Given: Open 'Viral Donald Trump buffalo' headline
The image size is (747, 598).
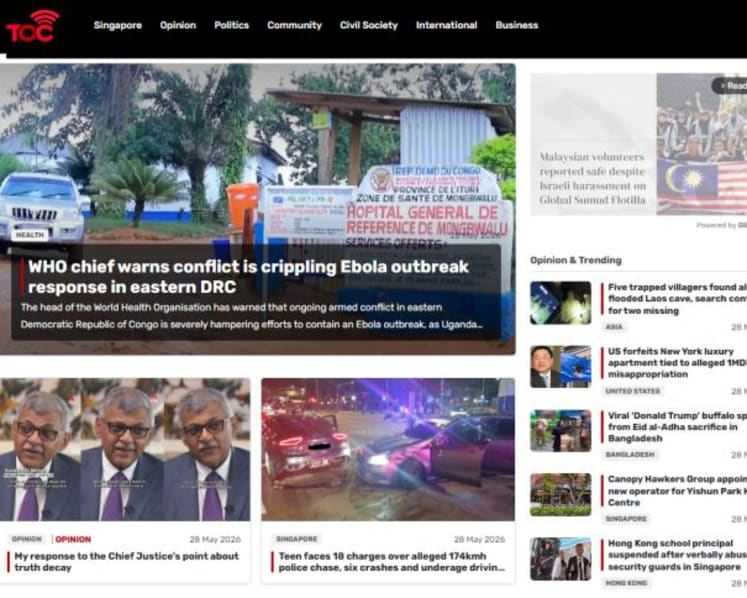Looking at the screenshot, I should click(x=677, y=427).
